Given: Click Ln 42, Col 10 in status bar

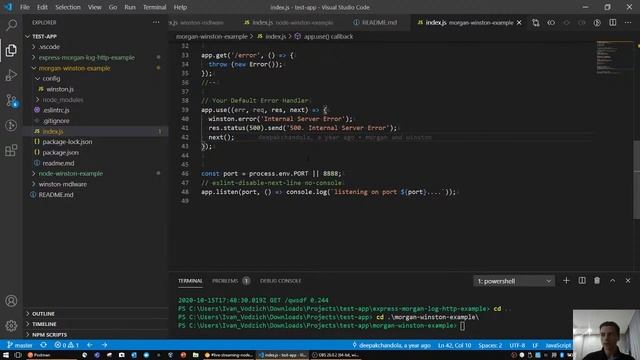Looking at the screenshot, I should click(454, 345).
